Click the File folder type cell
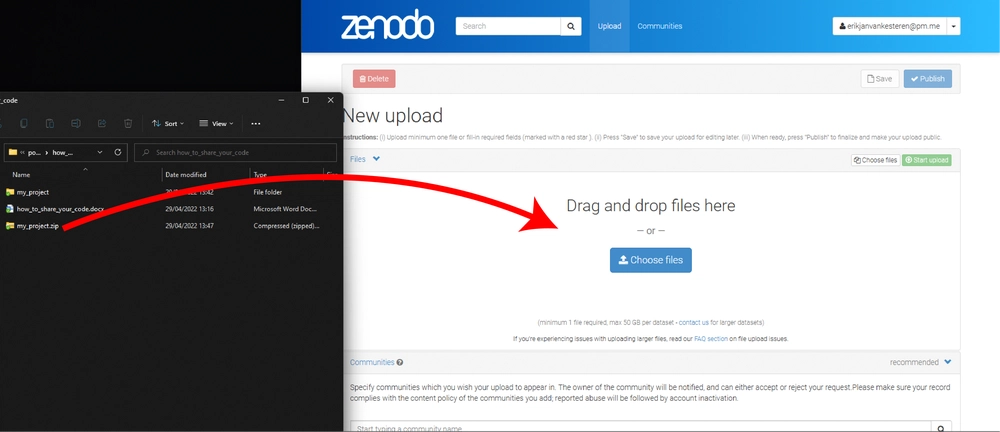 point(268,192)
